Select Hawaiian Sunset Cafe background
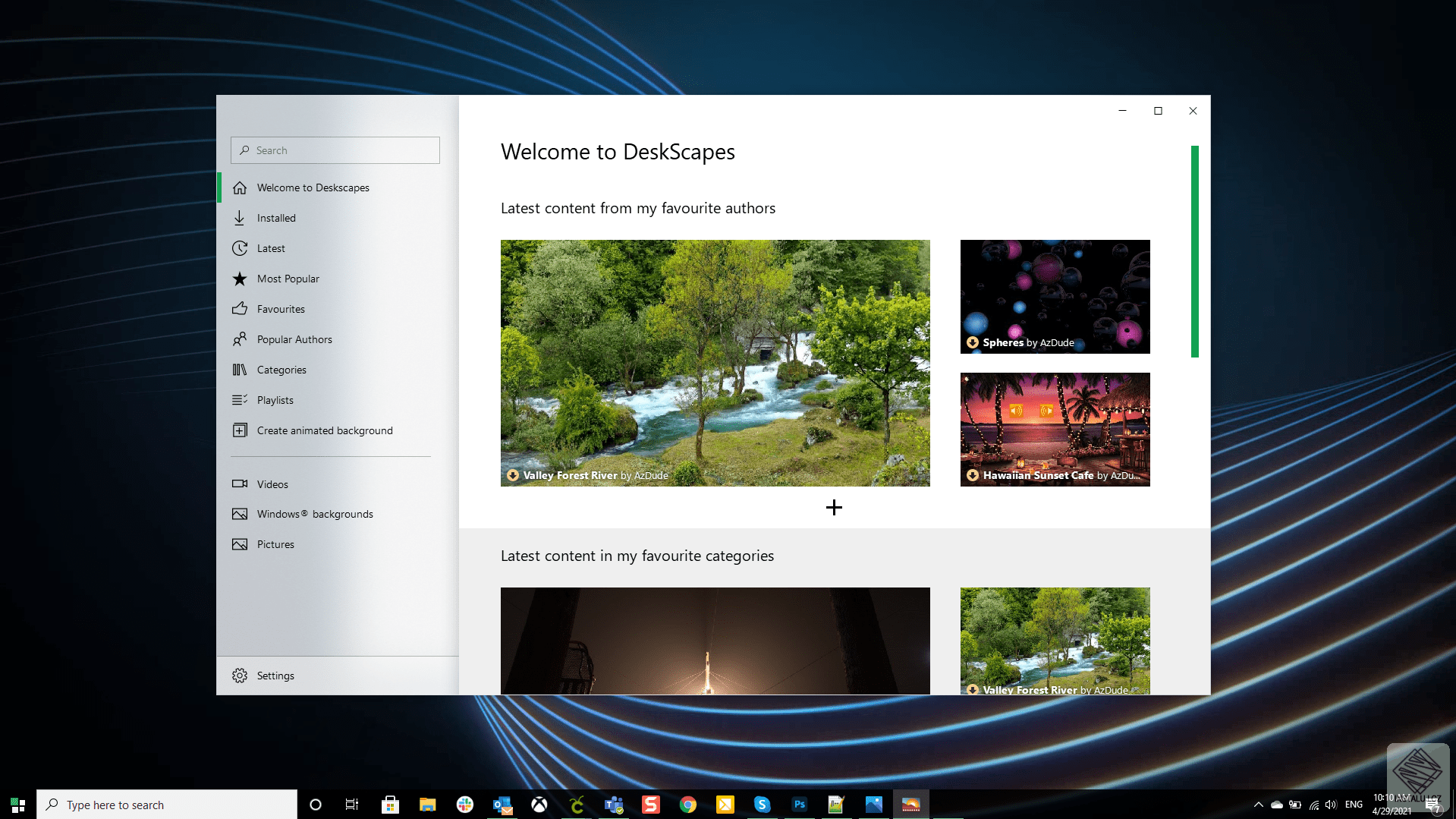Screen dimensions: 1456x819 [x=1055, y=429]
